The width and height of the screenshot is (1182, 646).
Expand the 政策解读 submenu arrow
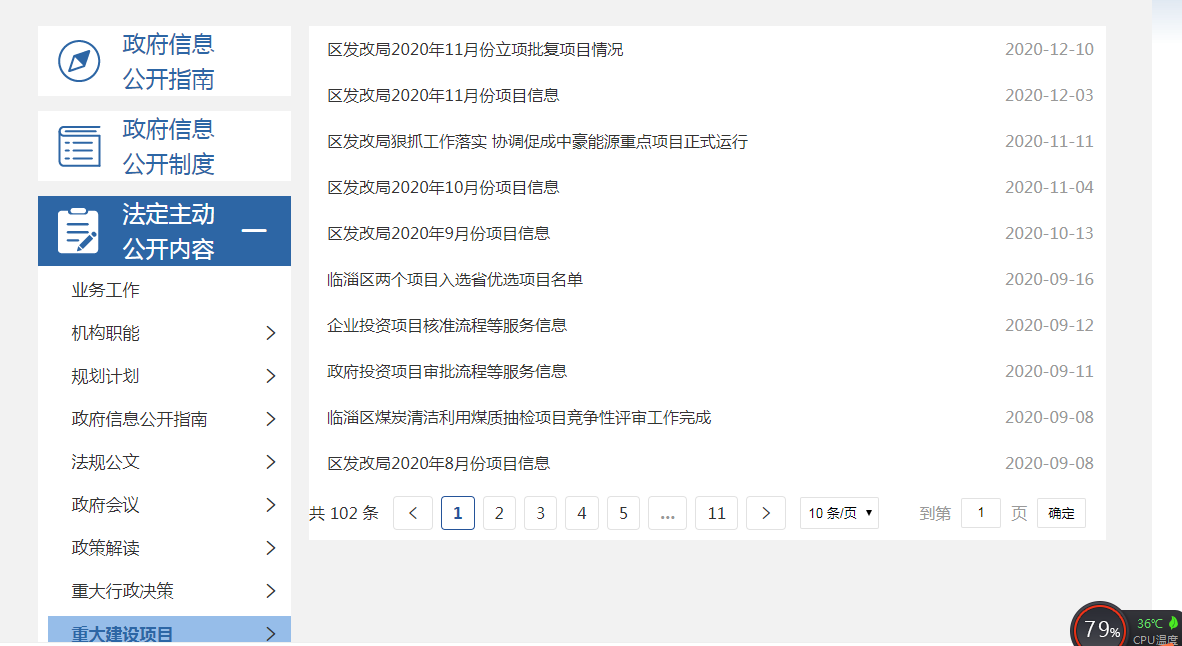(x=270, y=548)
